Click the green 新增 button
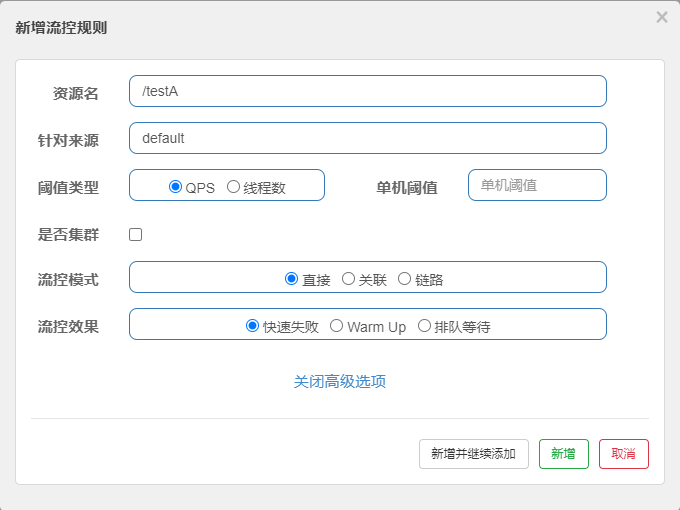The image size is (680, 510). (x=564, y=454)
